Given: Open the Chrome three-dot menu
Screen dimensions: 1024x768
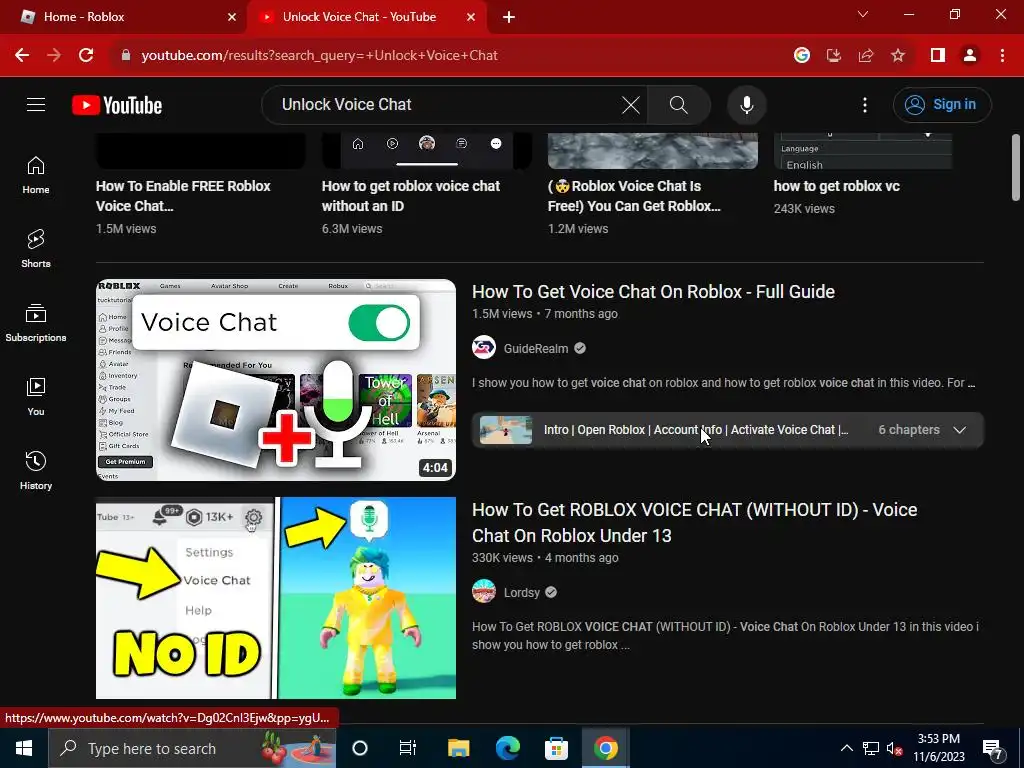Looking at the screenshot, I should click(1002, 56).
